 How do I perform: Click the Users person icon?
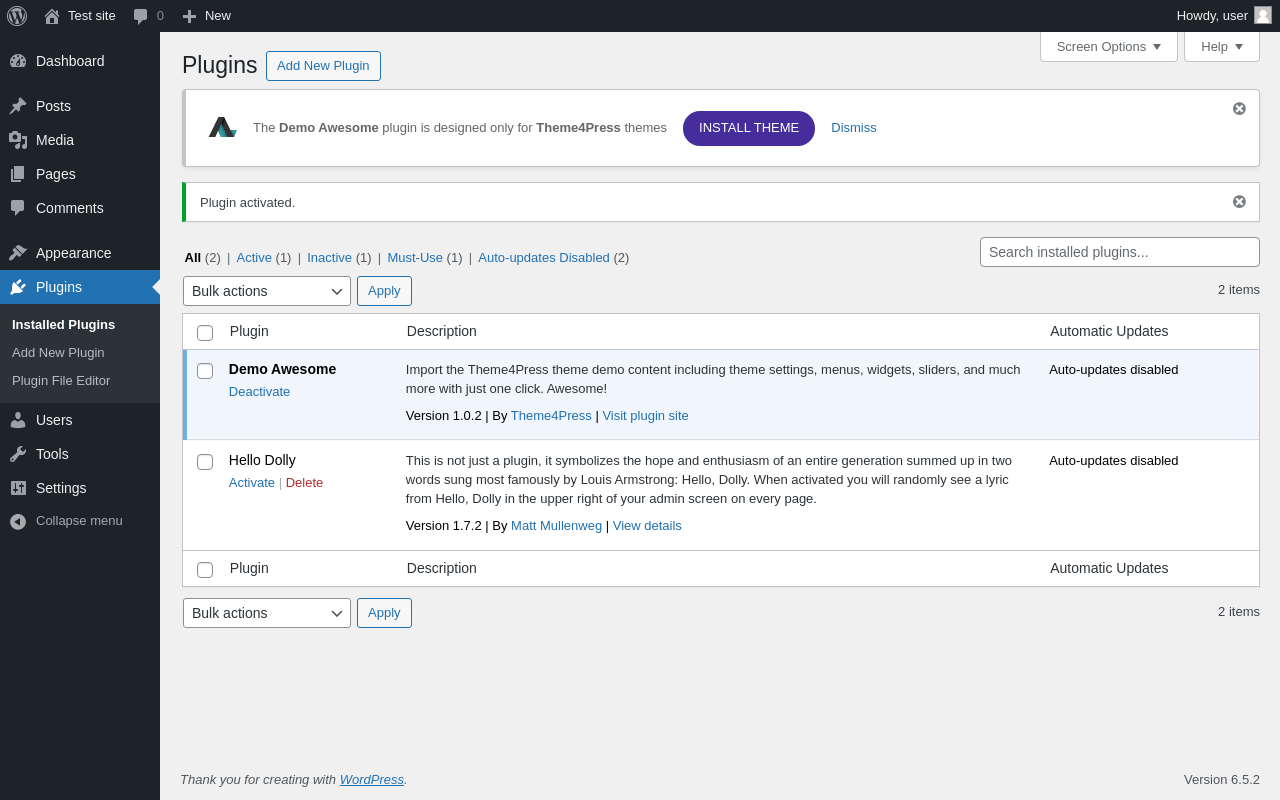tap(18, 420)
